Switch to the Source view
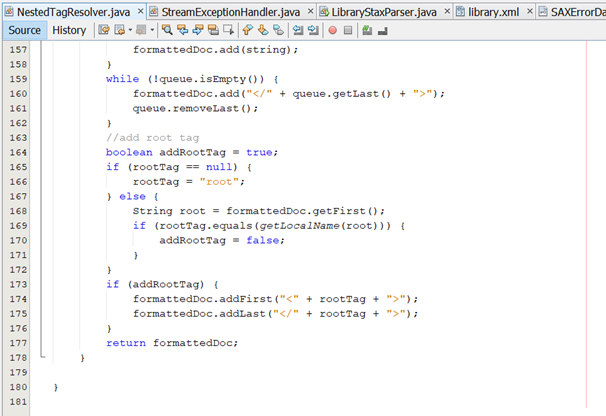This screenshot has height=416, width=606. 24,30
